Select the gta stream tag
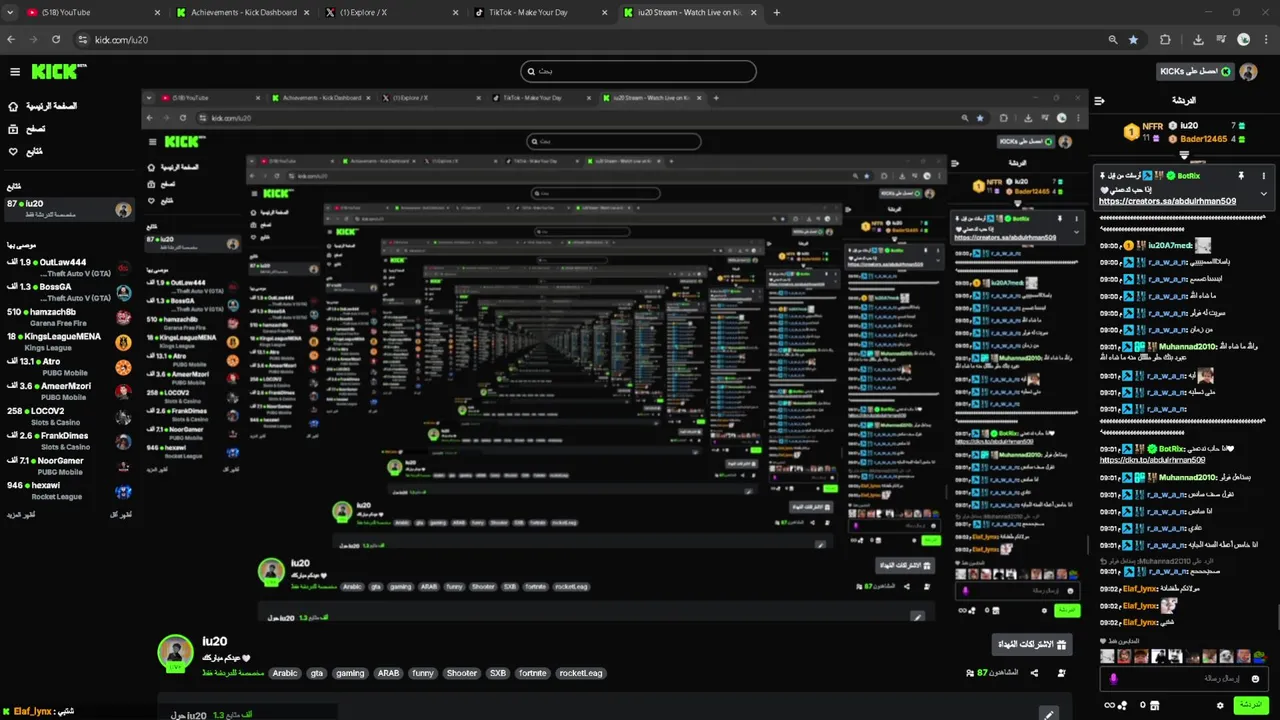 [317, 673]
